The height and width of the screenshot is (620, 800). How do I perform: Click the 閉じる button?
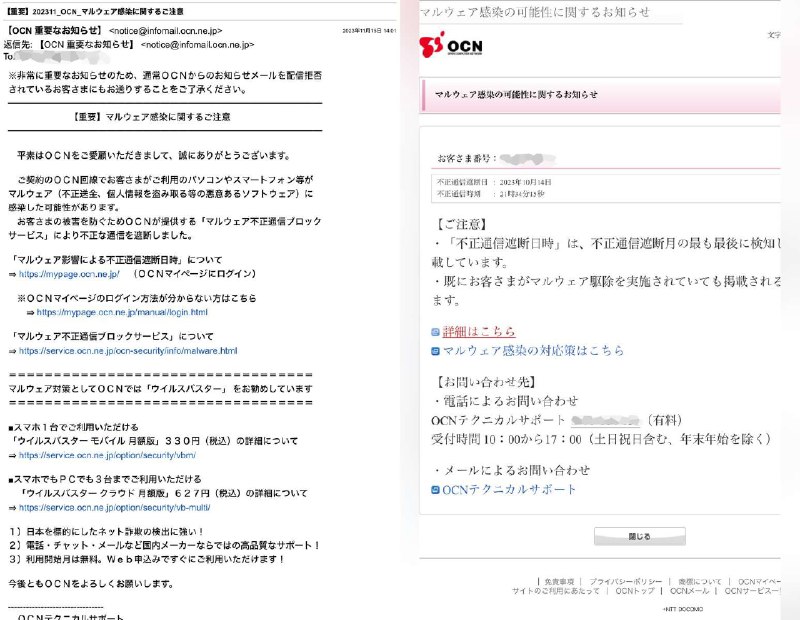point(639,536)
